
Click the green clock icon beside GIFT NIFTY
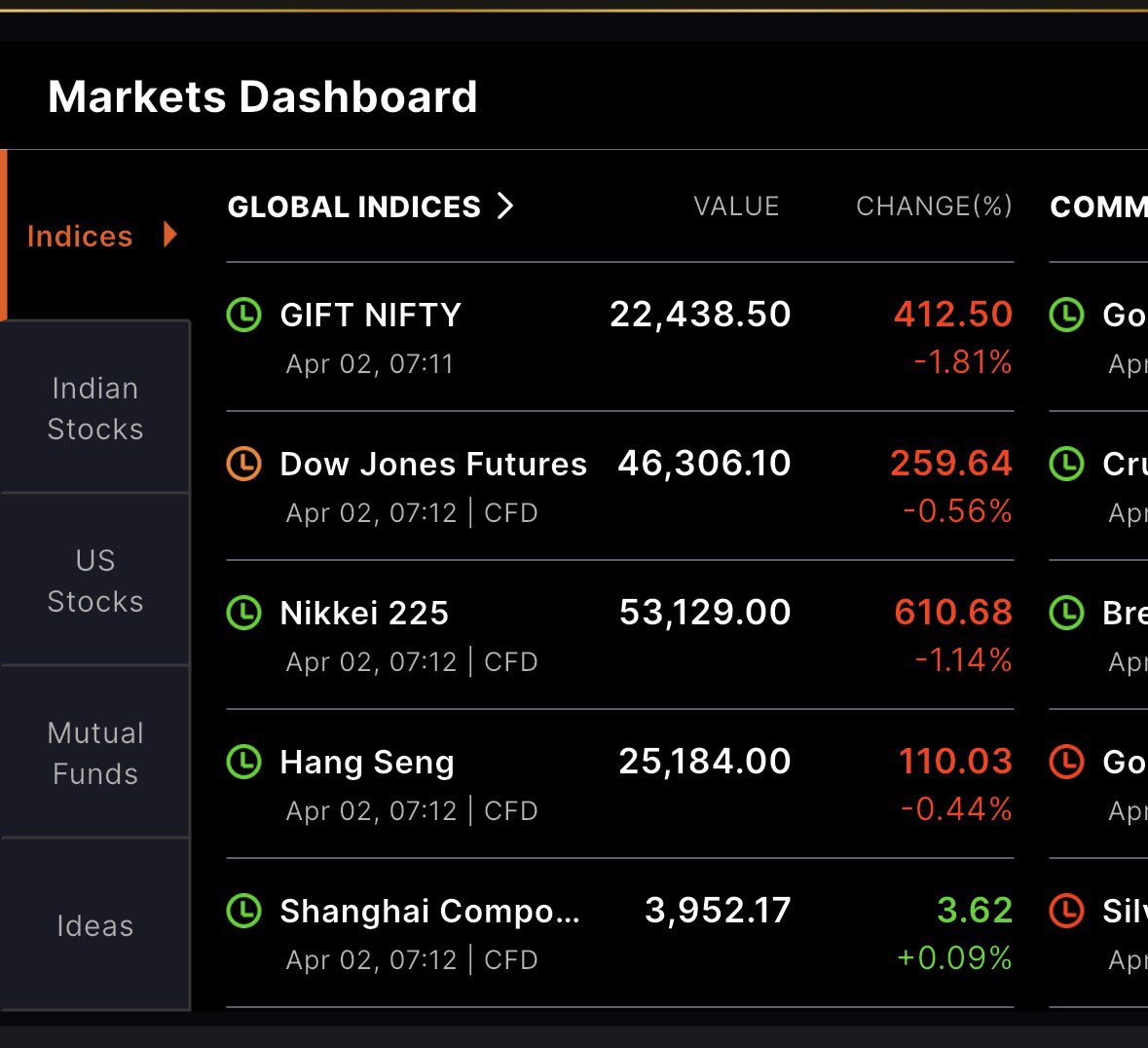[x=243, y=315]
